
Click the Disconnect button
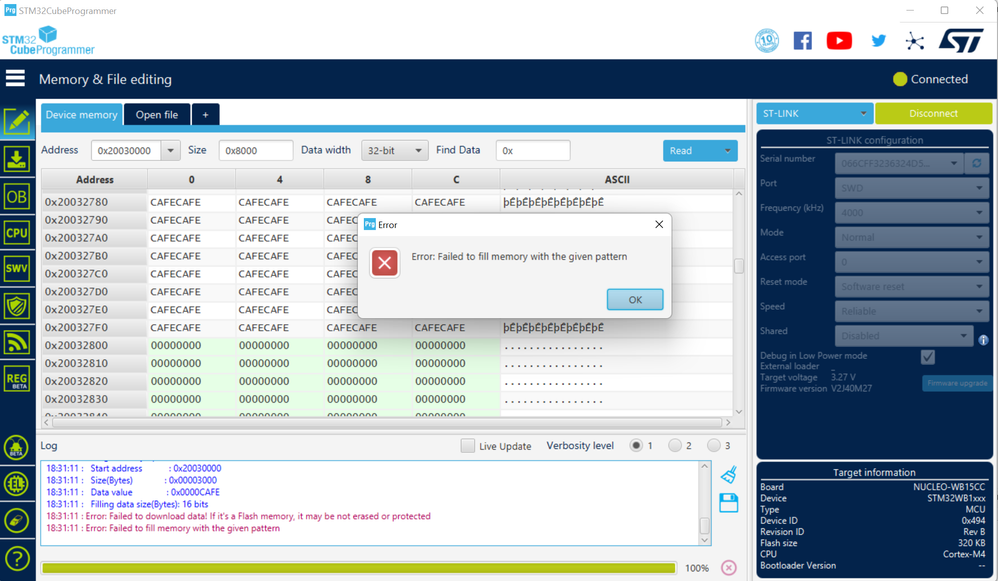933,113
